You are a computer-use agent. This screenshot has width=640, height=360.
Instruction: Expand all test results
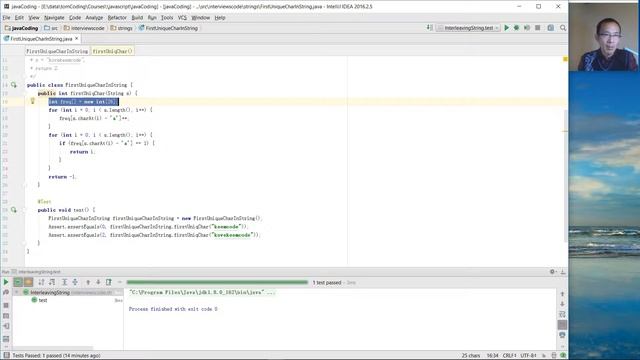click(64, 282)
